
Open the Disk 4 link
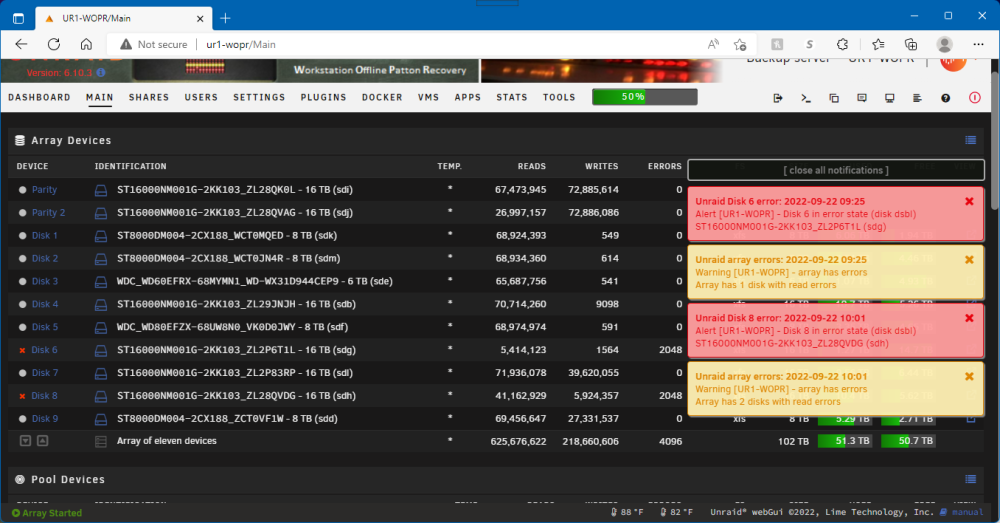point(45,304)
